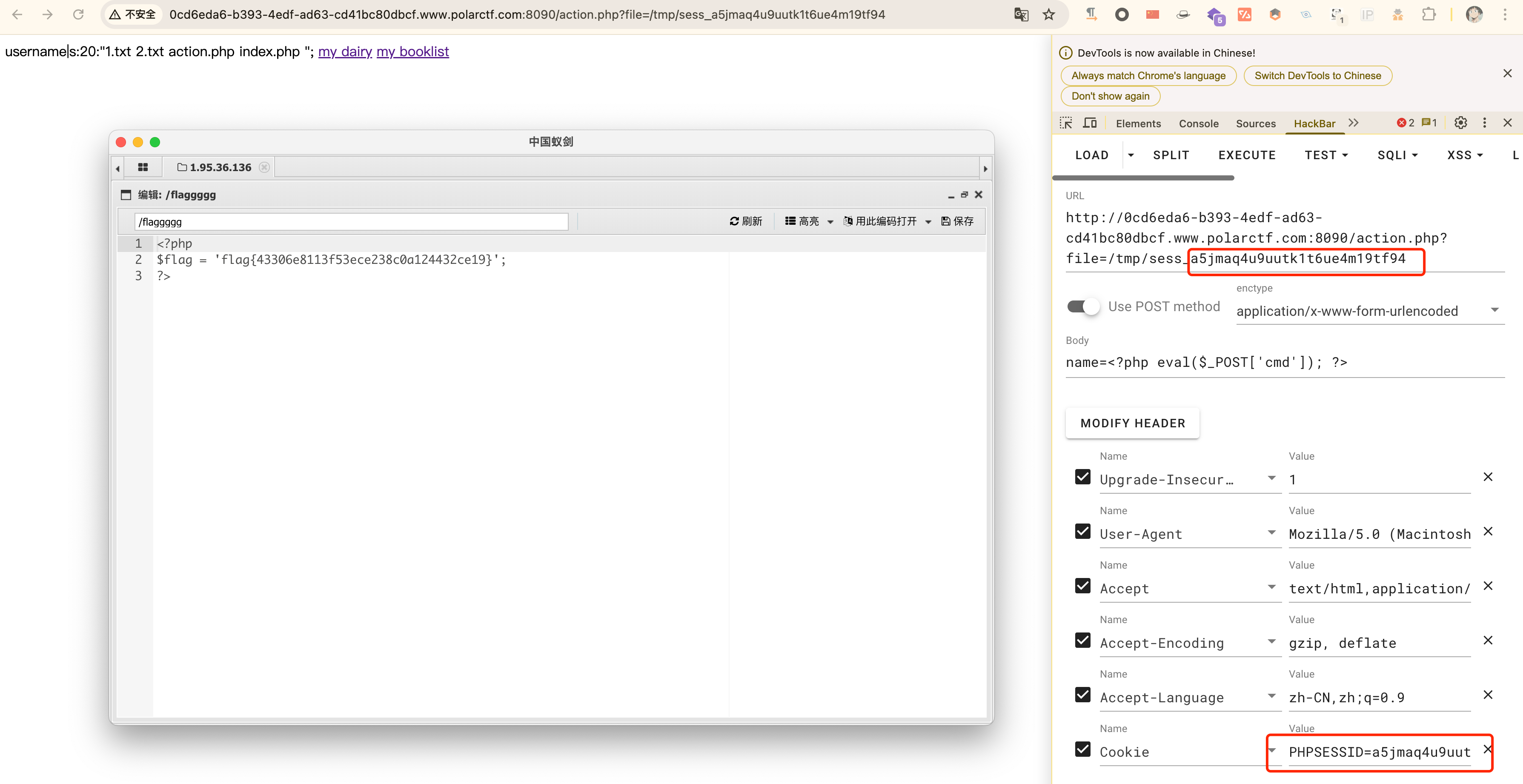This screenshot has width=1523, height=784.
Task: Open DevTools settings gear
Action: coord(1460,123)
